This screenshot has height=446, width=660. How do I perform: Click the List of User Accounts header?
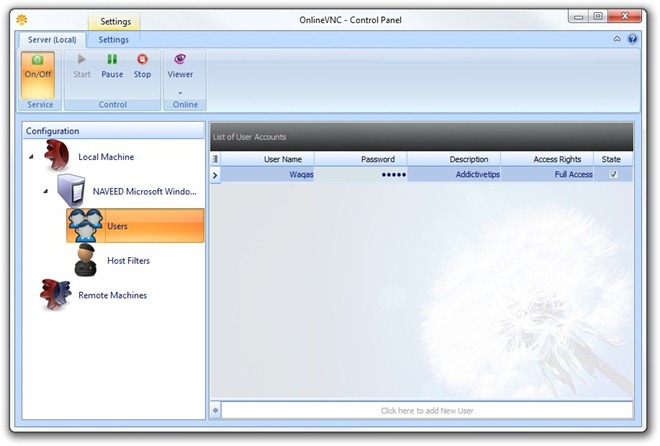(421, 137)
